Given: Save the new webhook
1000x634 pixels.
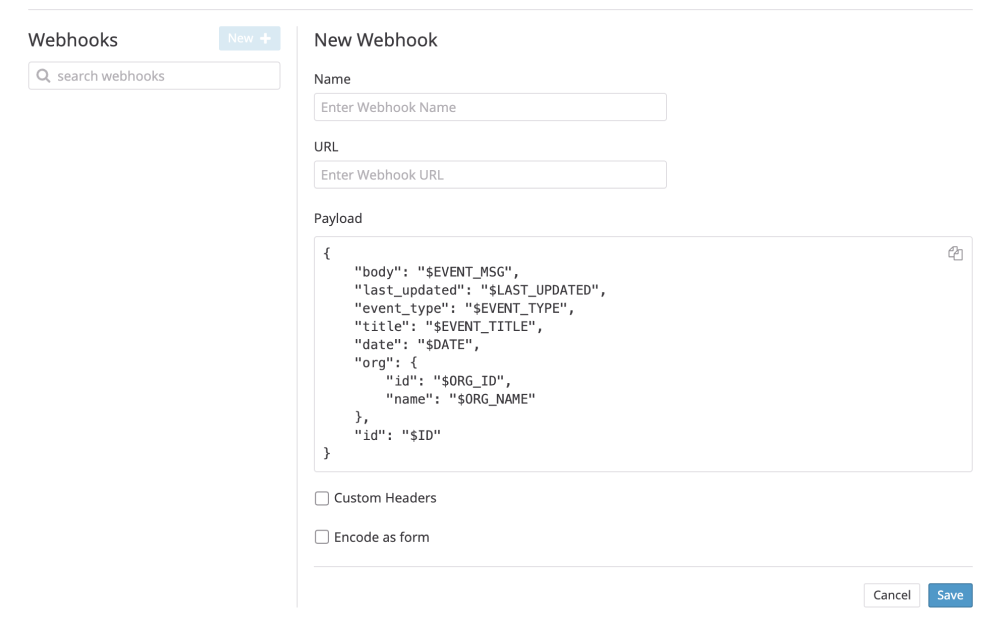Looking at the screenshot, I should pyautogui.click(x=949, y=595).
